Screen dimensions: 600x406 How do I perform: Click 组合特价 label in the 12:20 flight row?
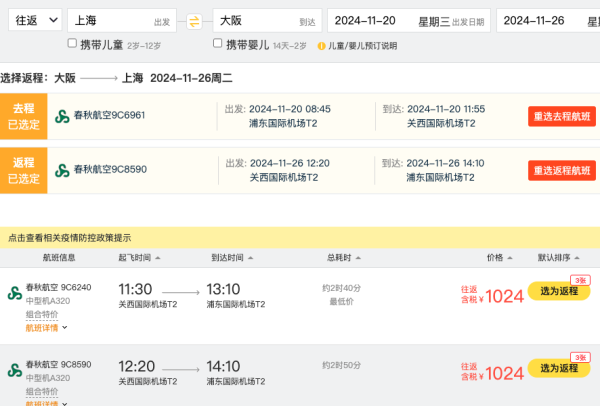click(x=42, y=391)
